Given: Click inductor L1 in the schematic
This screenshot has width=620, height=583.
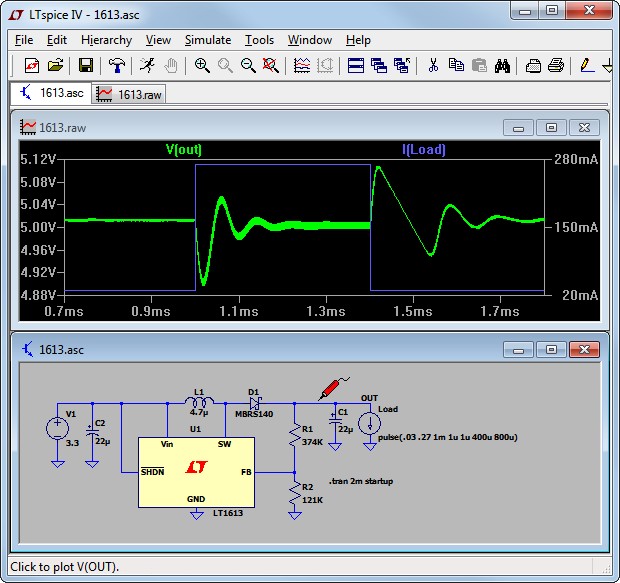Looking at the screenshot, I should [x=199, y=402].
